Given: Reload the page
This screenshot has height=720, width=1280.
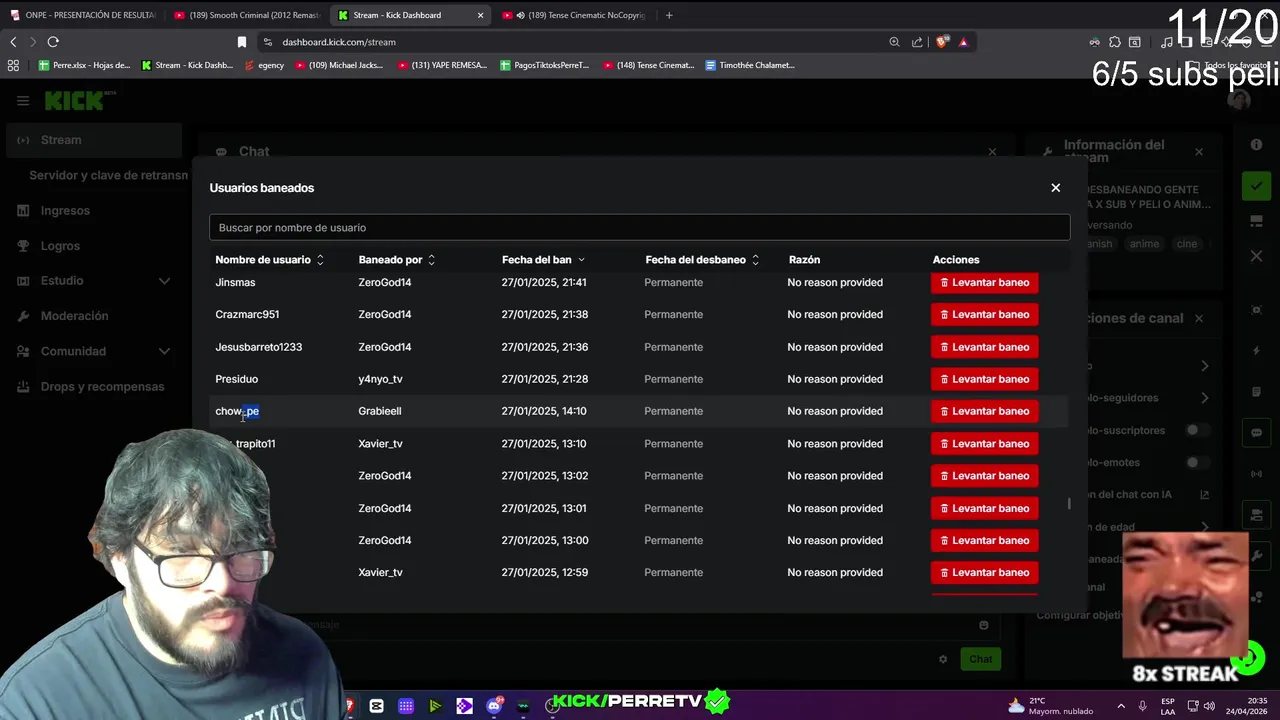Looking at the screenshot, I should 53,42.
